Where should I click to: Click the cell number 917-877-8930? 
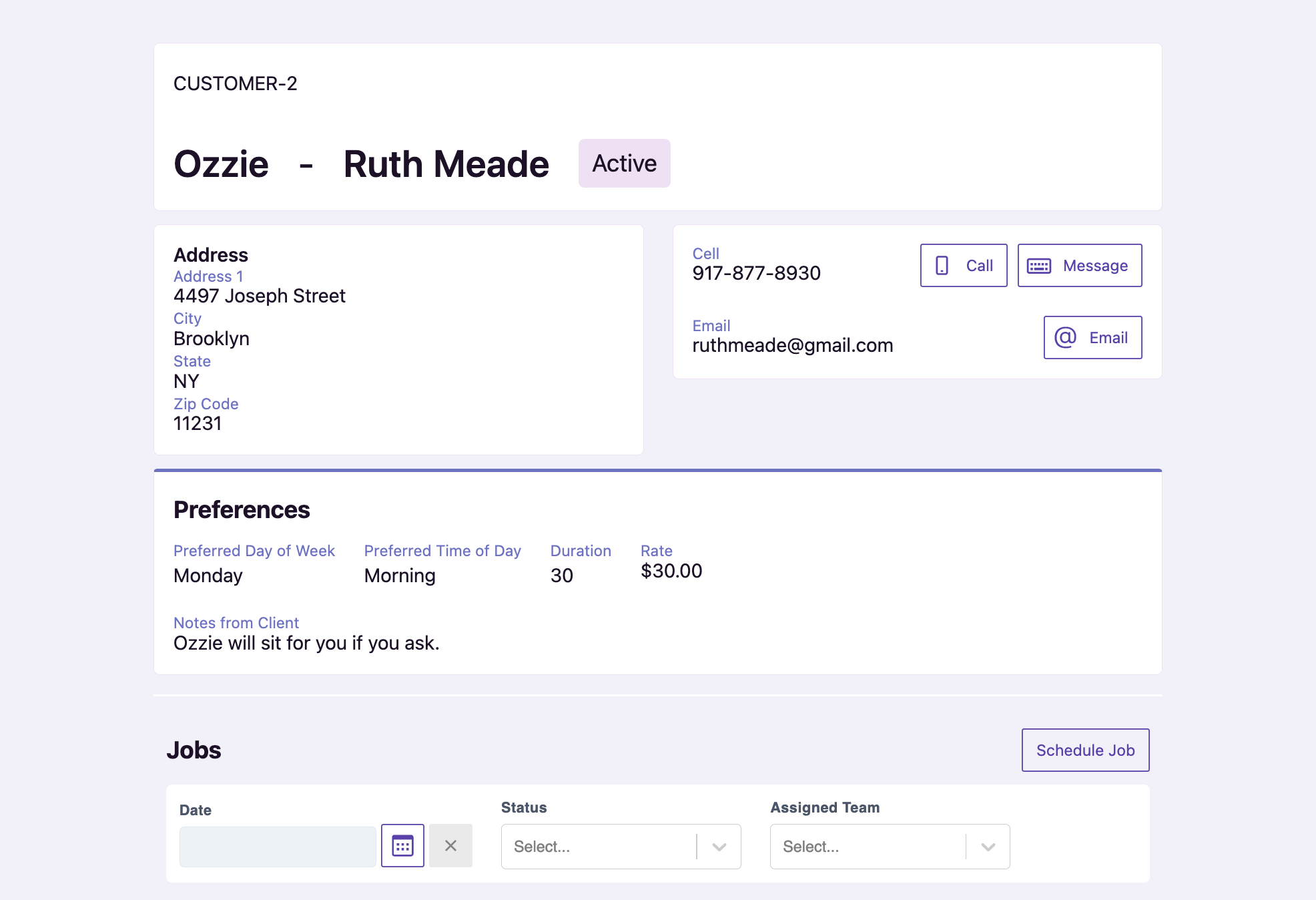(x=756, y=273)
